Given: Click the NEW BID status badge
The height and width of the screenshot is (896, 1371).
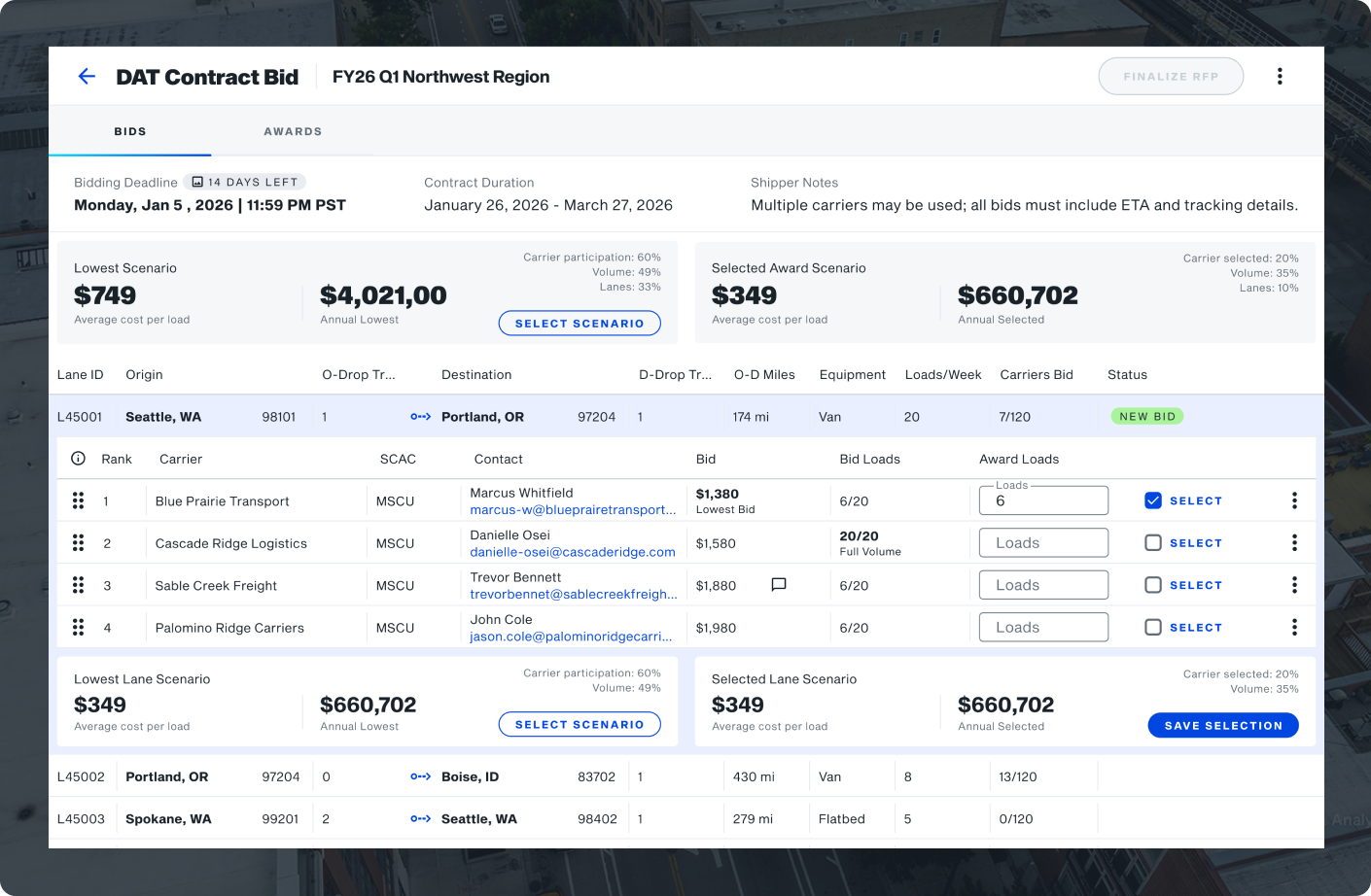Looking at the screenshot, I should [x=1147, y=417].
